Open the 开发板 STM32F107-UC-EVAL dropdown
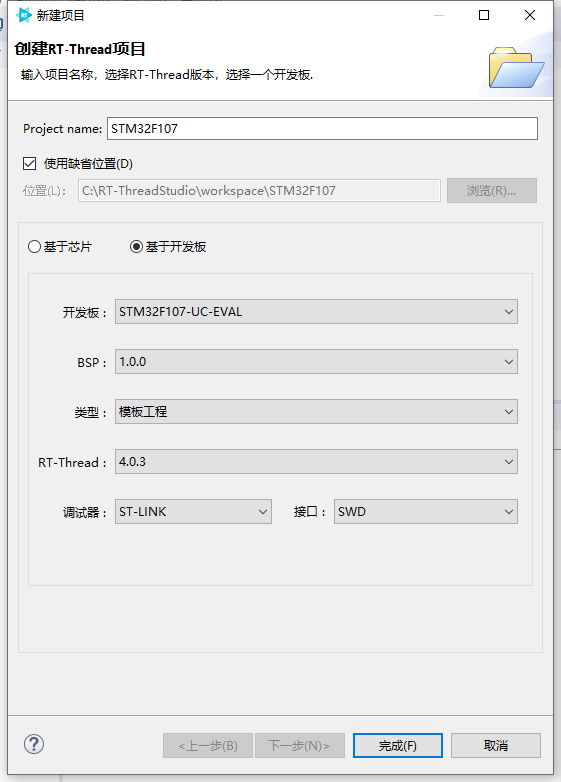Screen dimensions: 561x782 (x=316, y=312)
